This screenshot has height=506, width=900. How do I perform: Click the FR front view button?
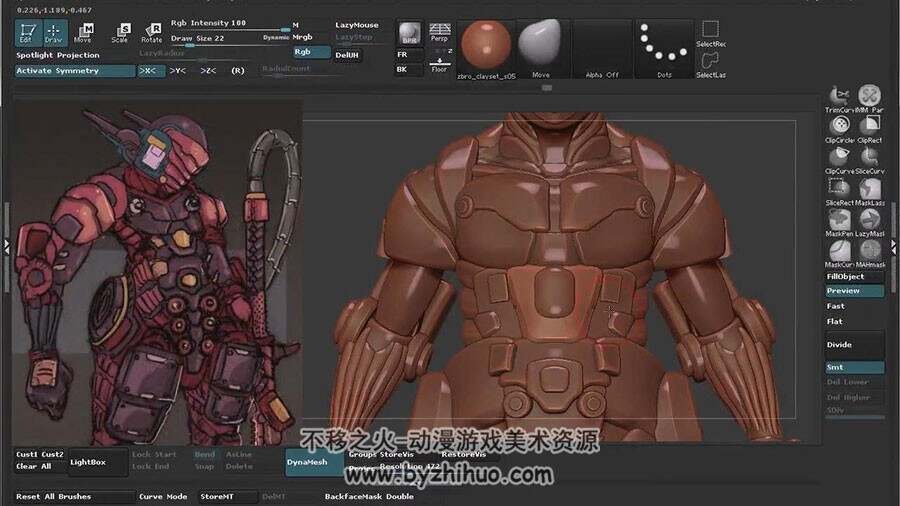409,55
